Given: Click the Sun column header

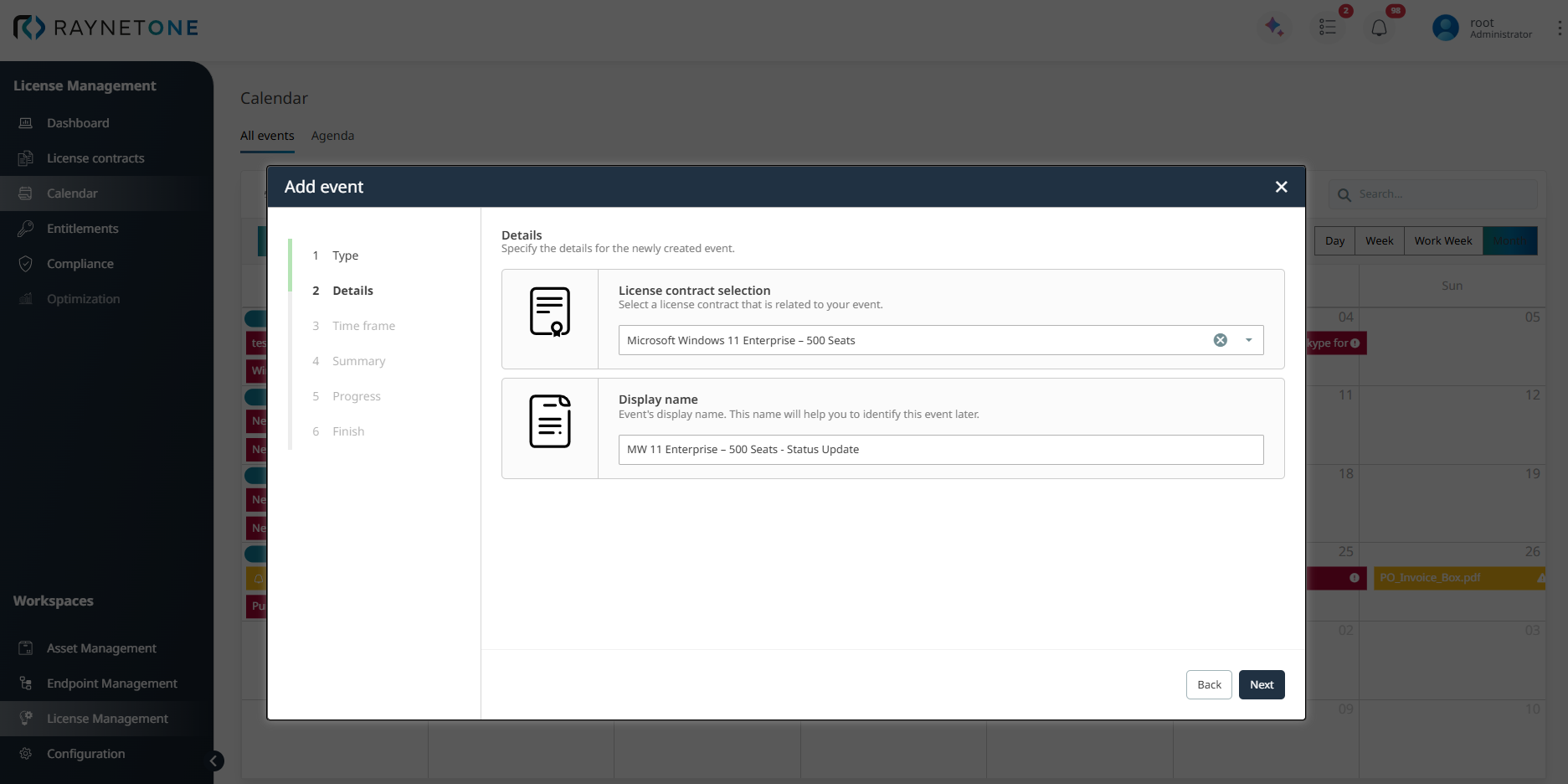Looking at the screenshot, I should click(x=1452, y=286).
